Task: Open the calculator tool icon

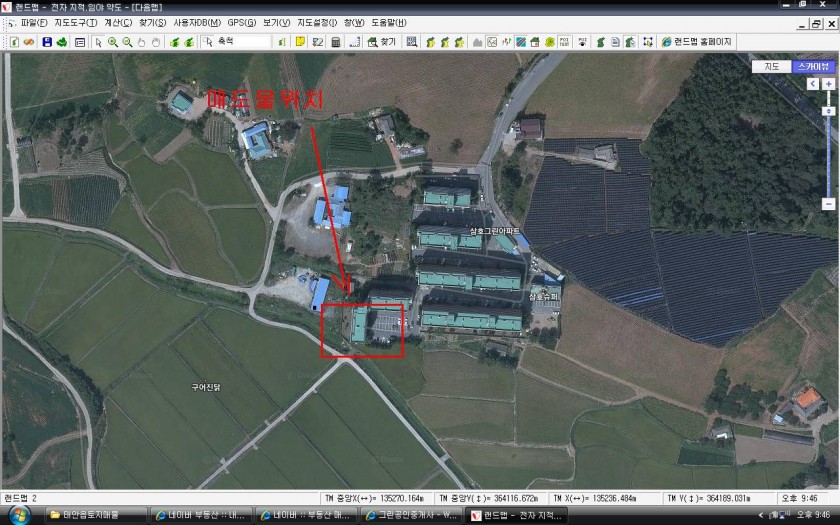Action: pyautogui.click(x=336, y=42)
